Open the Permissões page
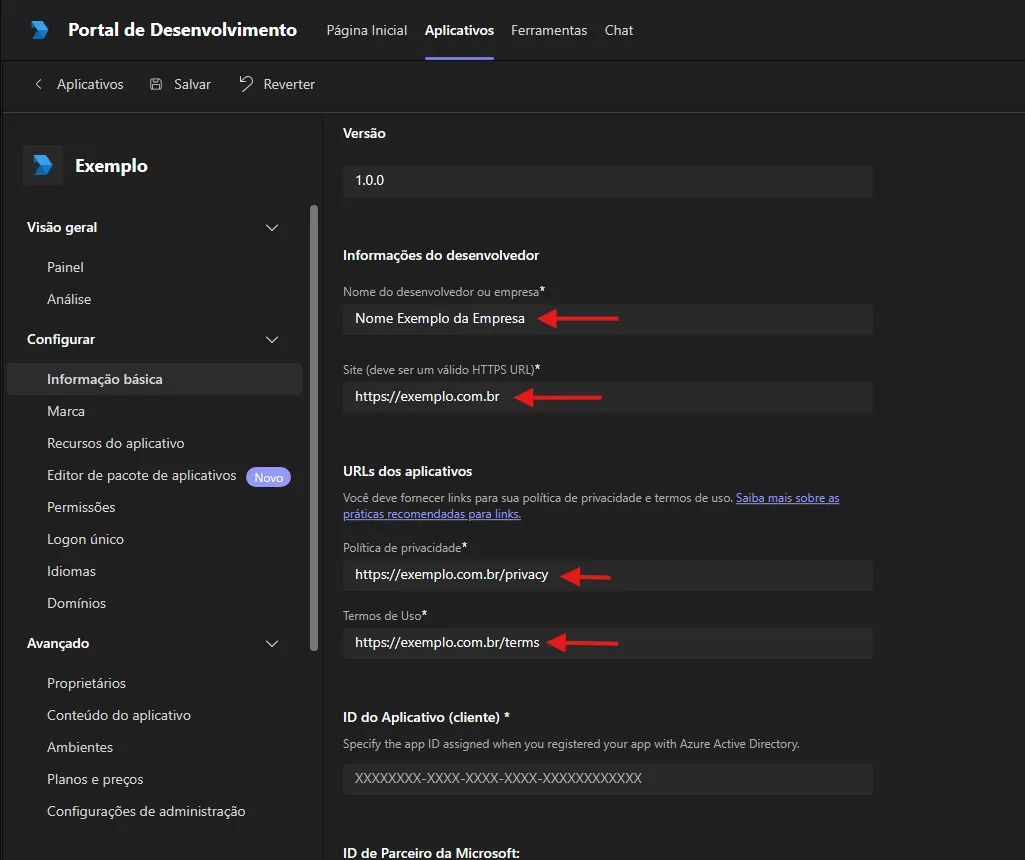Image resolution: width=1025 pixels, height=860 pixels. (x=81, y=507)
